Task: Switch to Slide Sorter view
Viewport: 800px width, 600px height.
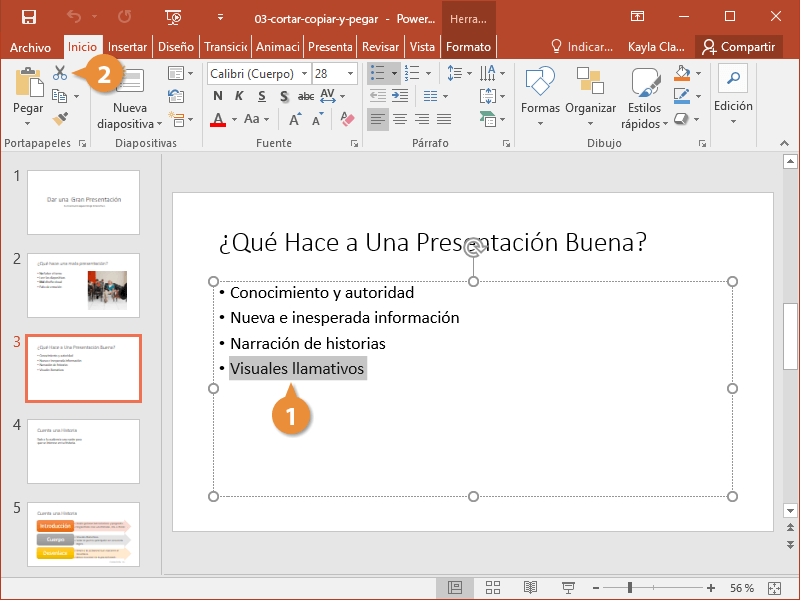Action: coord(493,588)
